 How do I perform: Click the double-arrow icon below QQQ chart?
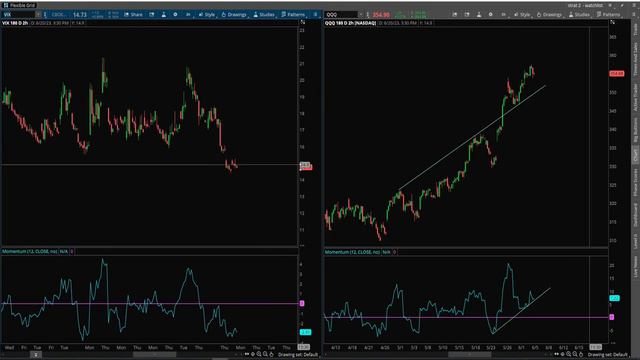[556, 354]
